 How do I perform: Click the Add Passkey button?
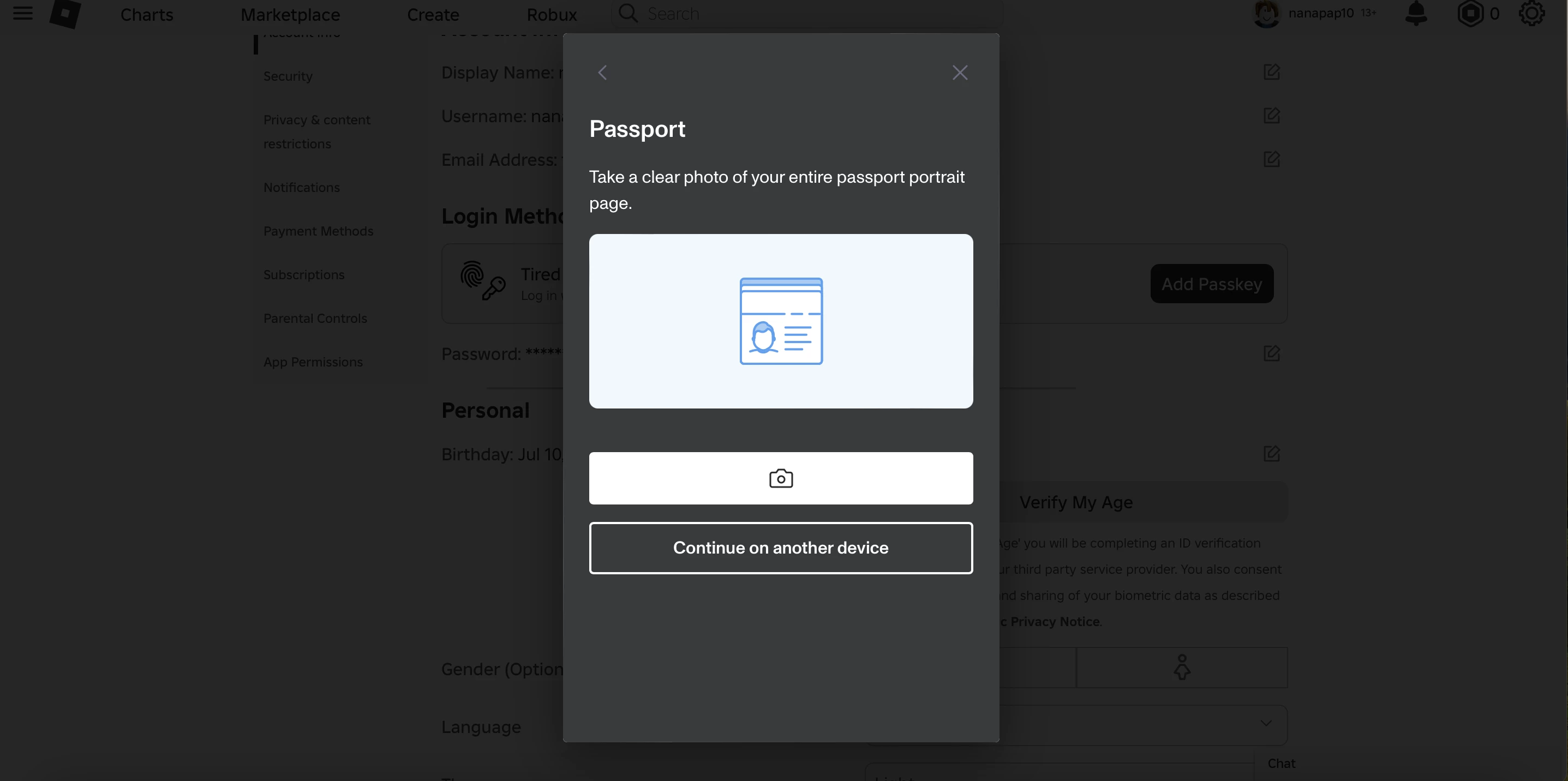(x=1211, y=284)
